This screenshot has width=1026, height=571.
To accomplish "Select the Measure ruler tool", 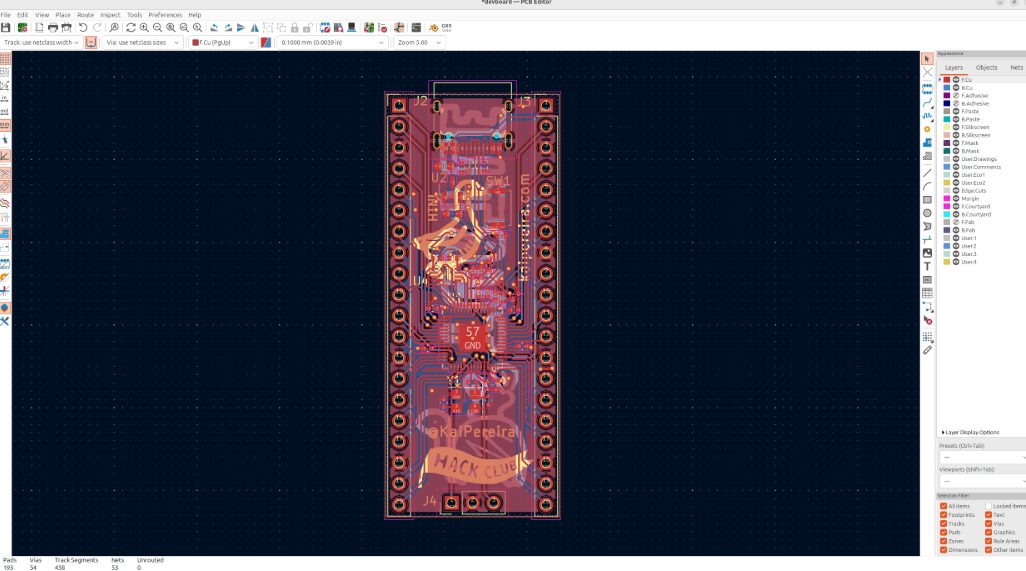I will pyautogui.click(x=927, y=350).
